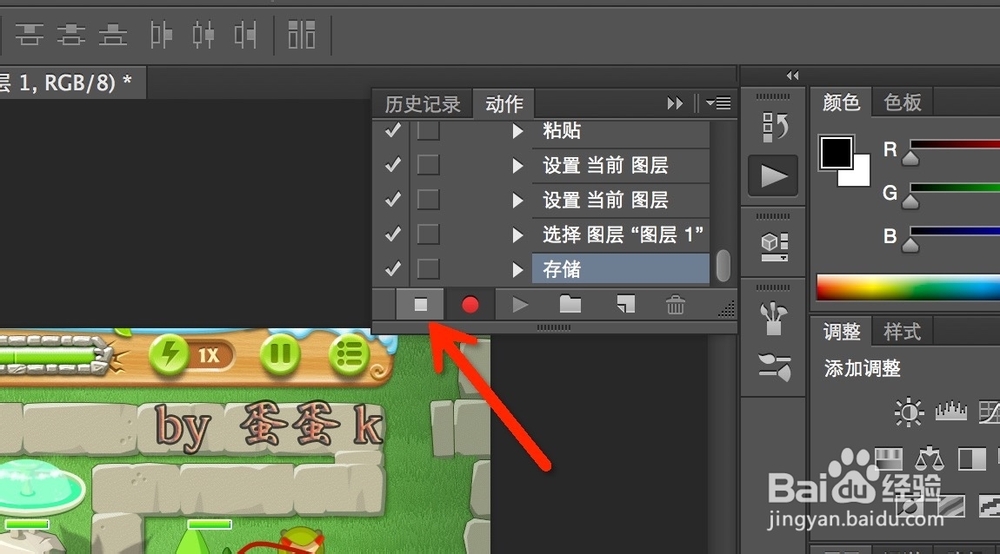The height and width of the screenshot is (554, 1000).
Task: Align horizontal centers icon in options bar
Action: coord(203,34)
